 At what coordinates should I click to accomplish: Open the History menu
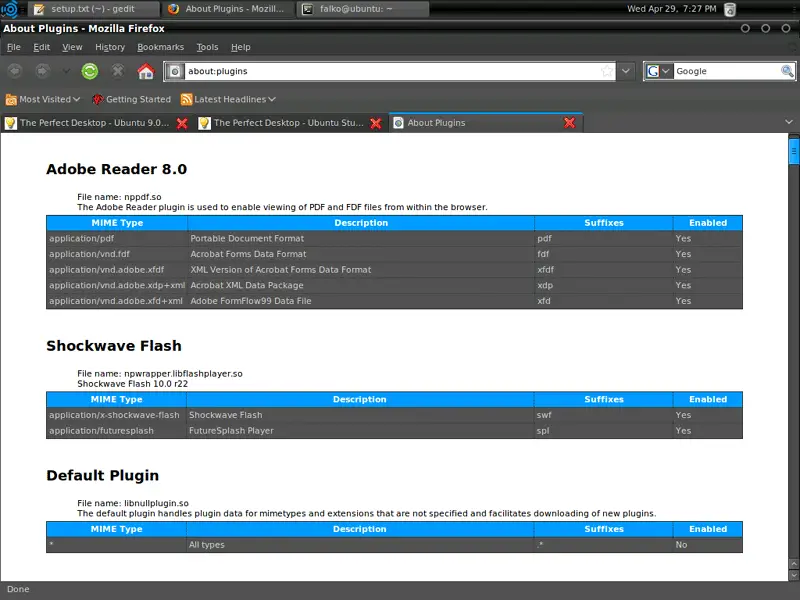[110, 47]
